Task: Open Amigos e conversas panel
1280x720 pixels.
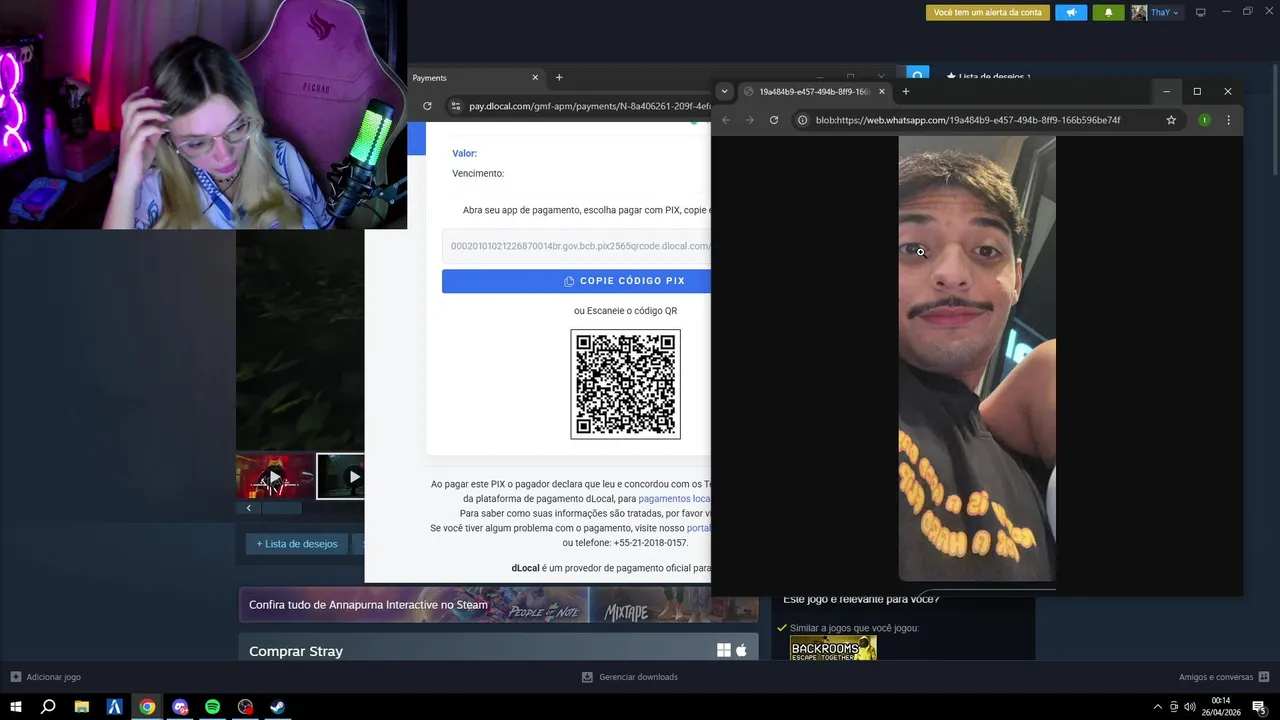Action: tap(1224, 677)
